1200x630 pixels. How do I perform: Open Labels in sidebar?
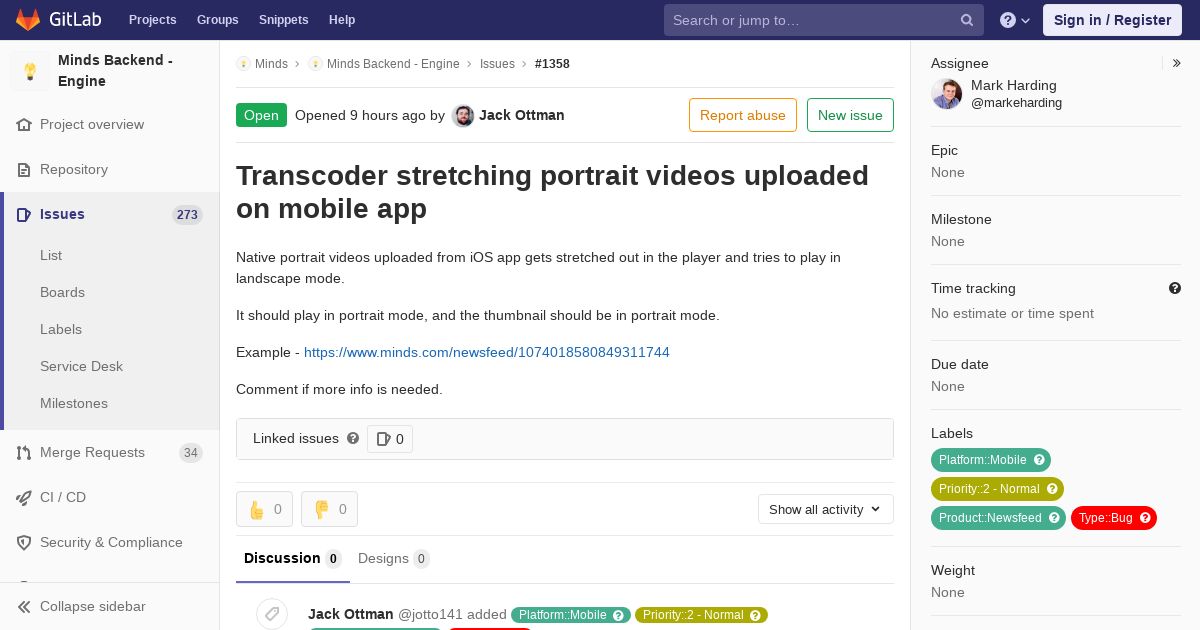pyautogui.click(x=61, y=329)
